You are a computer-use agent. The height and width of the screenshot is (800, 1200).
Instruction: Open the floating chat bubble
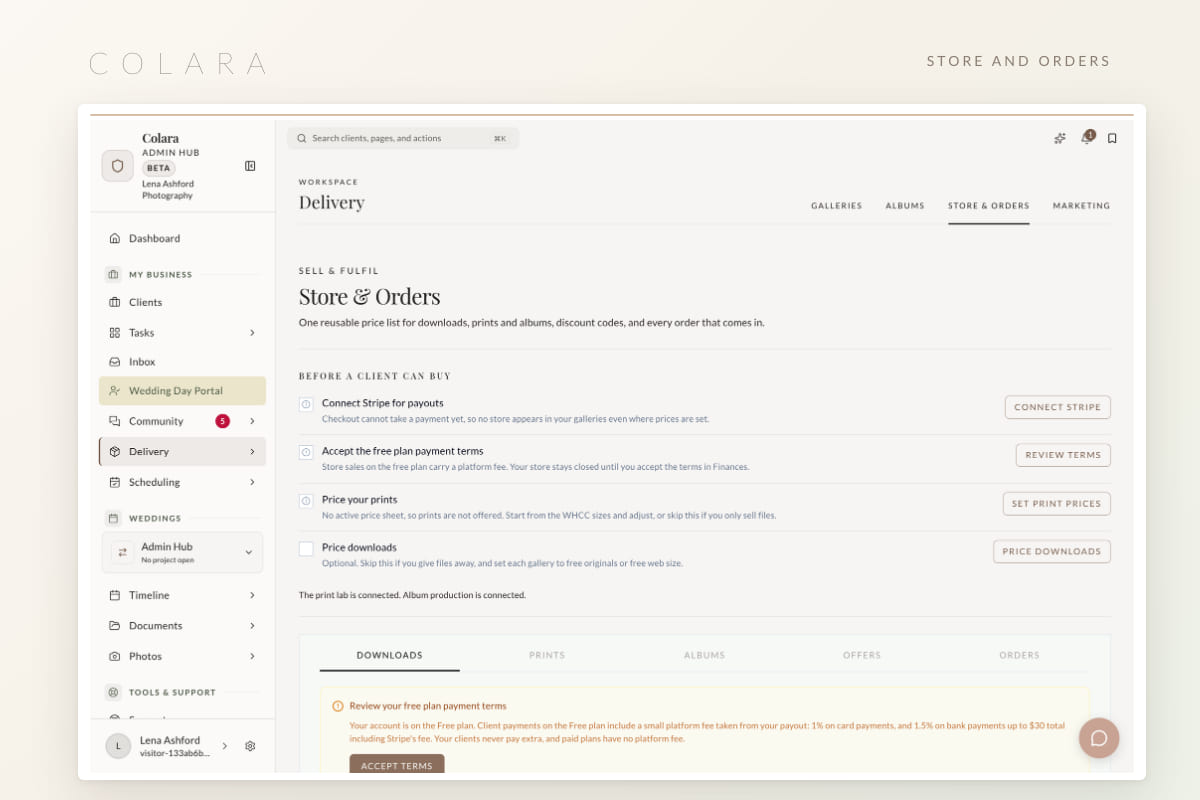click(1098, 738)
